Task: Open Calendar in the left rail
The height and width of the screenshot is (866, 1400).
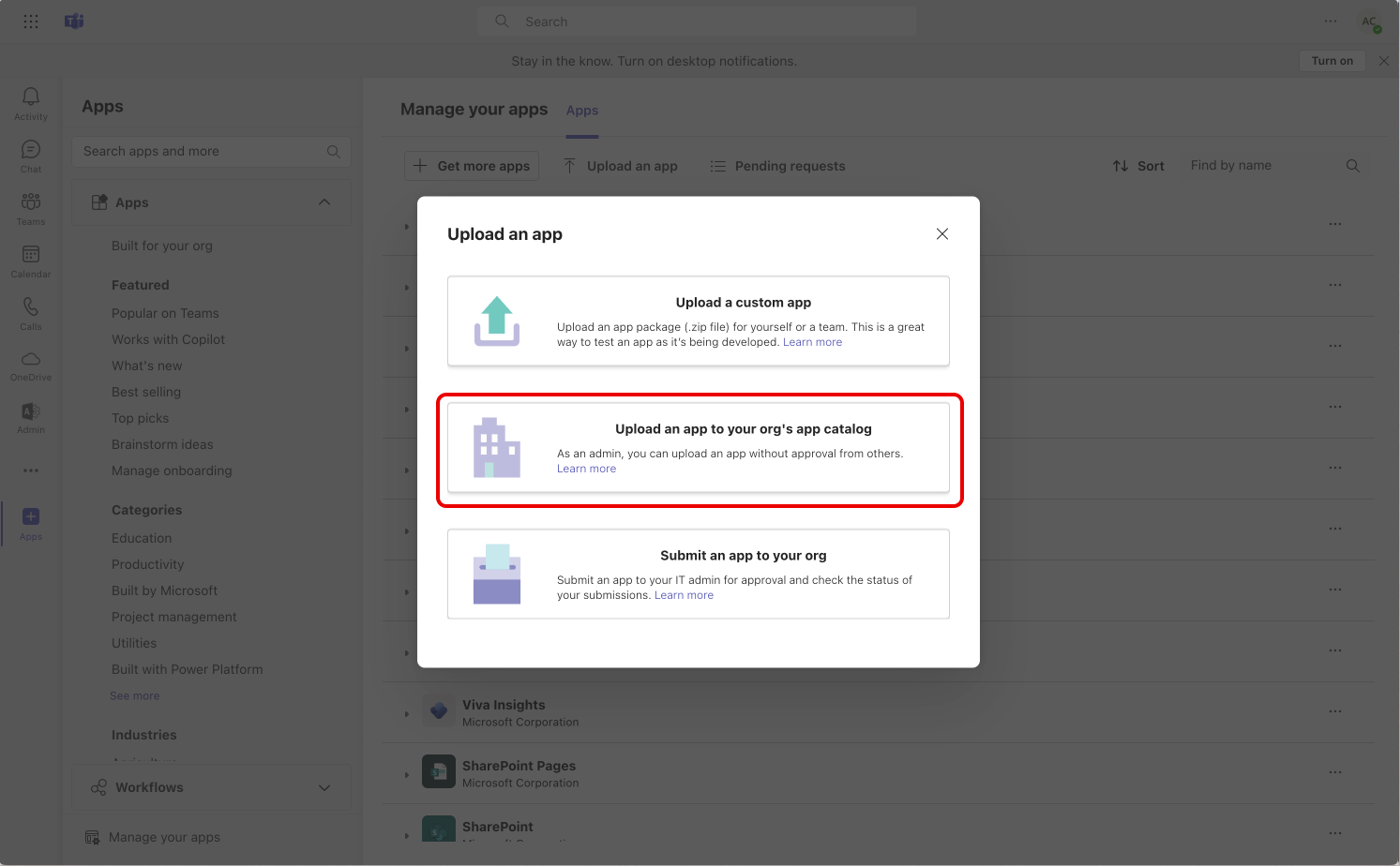Action: click(31, 261)
